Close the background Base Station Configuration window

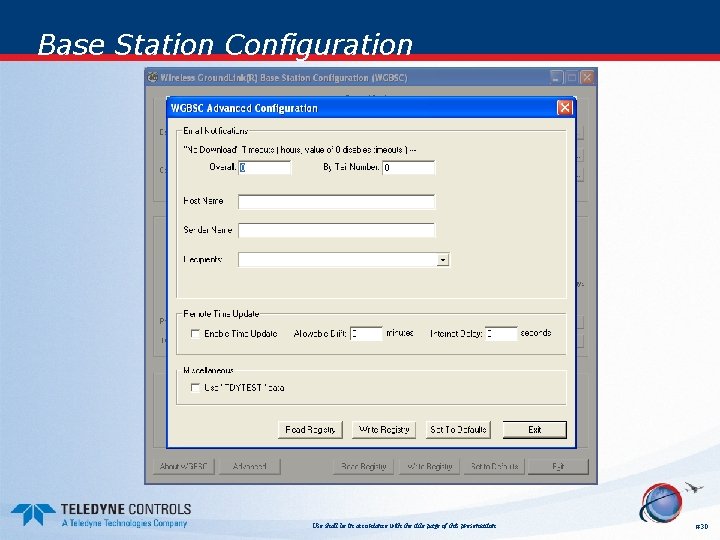[587, 78]
